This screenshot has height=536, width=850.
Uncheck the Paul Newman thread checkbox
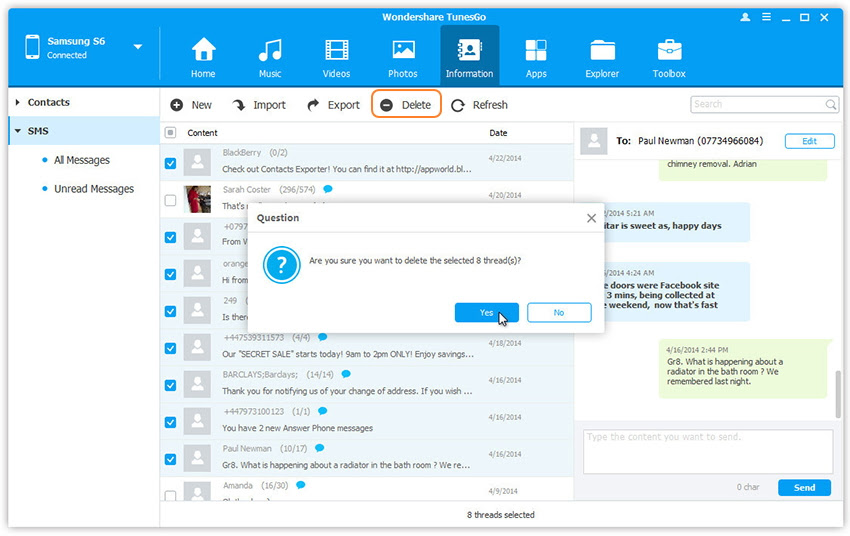(170, 459)
